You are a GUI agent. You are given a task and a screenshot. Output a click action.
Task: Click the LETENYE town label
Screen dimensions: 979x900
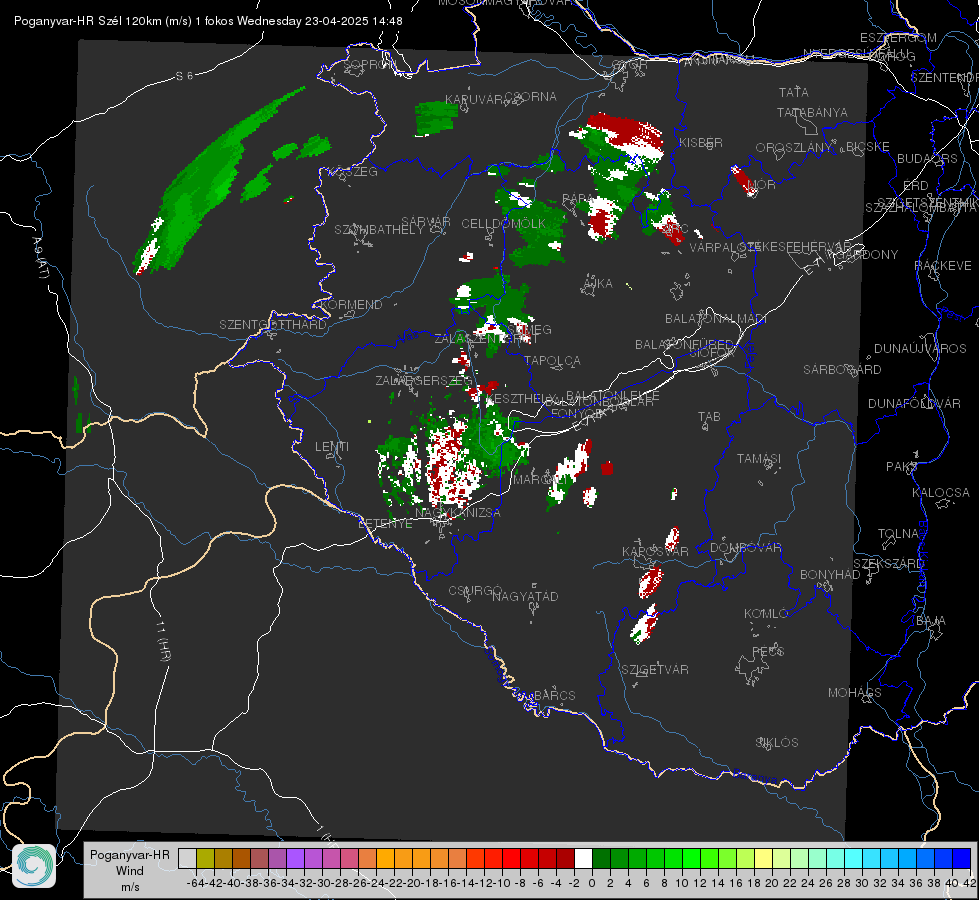coord(385,523)
